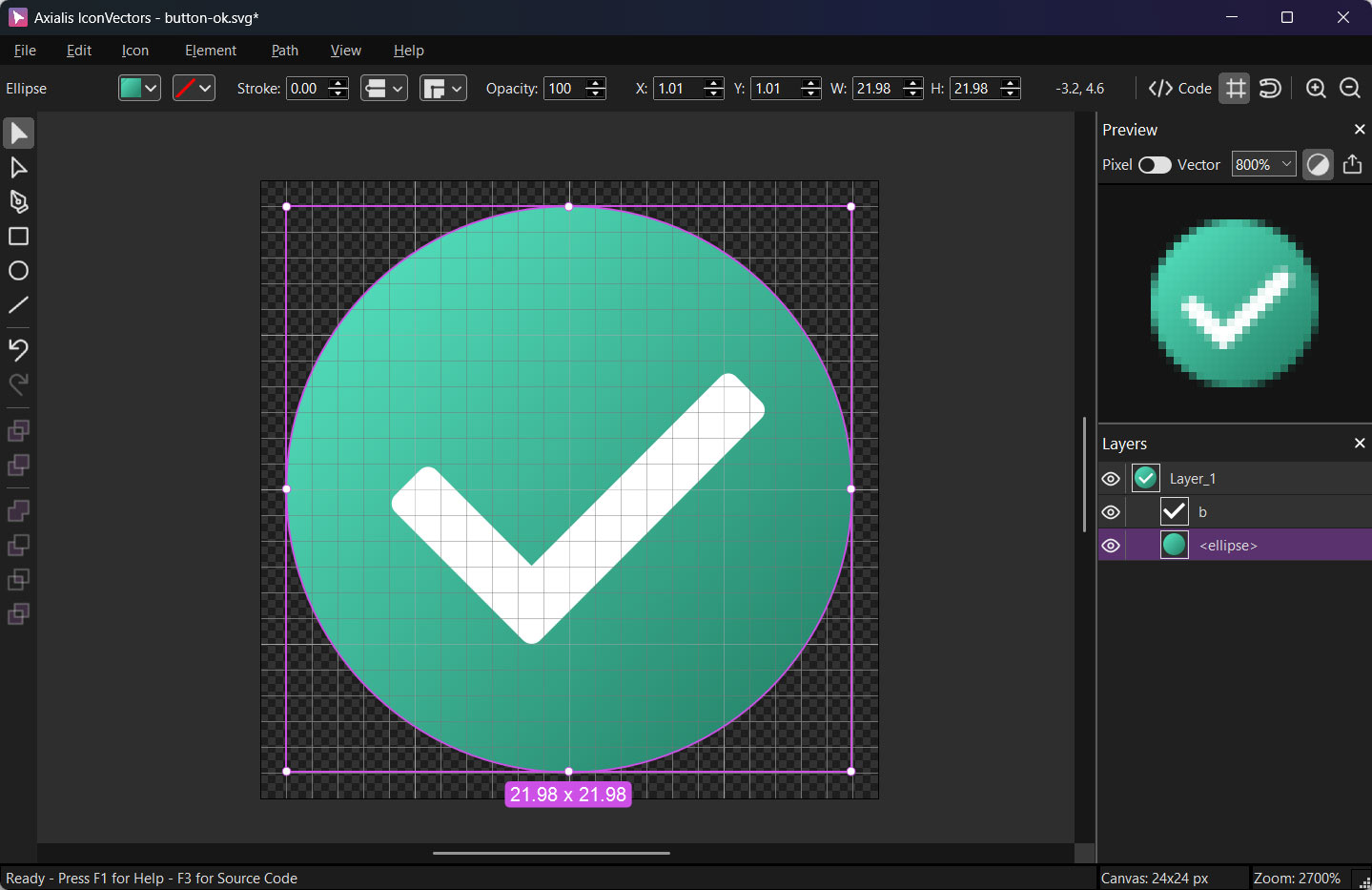Image resolution: width=1372 pixels, height=890 pixels.
Task: Select layer b in Layers panel
Action: (x=1202, y=512)
